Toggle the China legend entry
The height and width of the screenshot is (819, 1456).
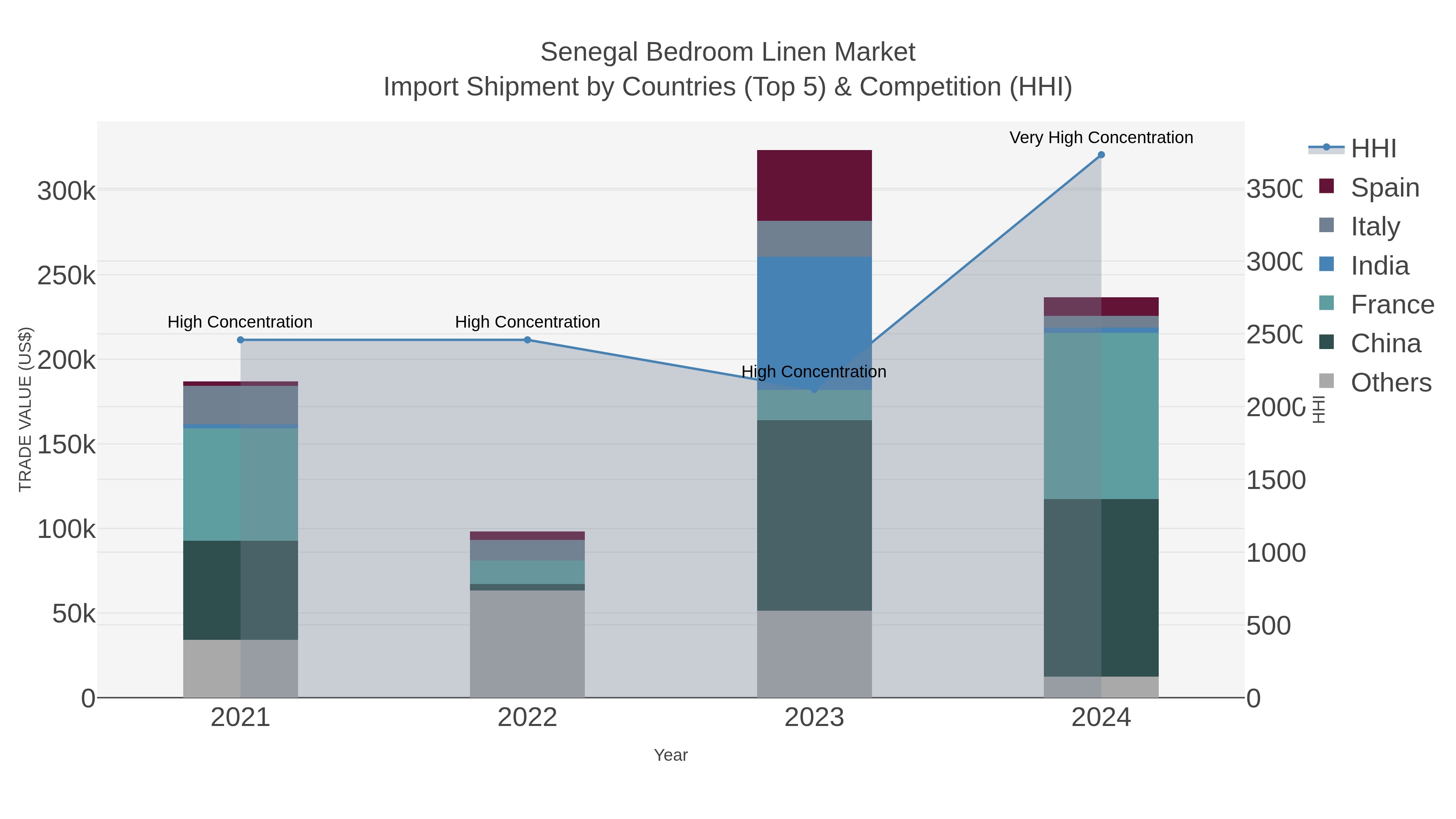1370,343
